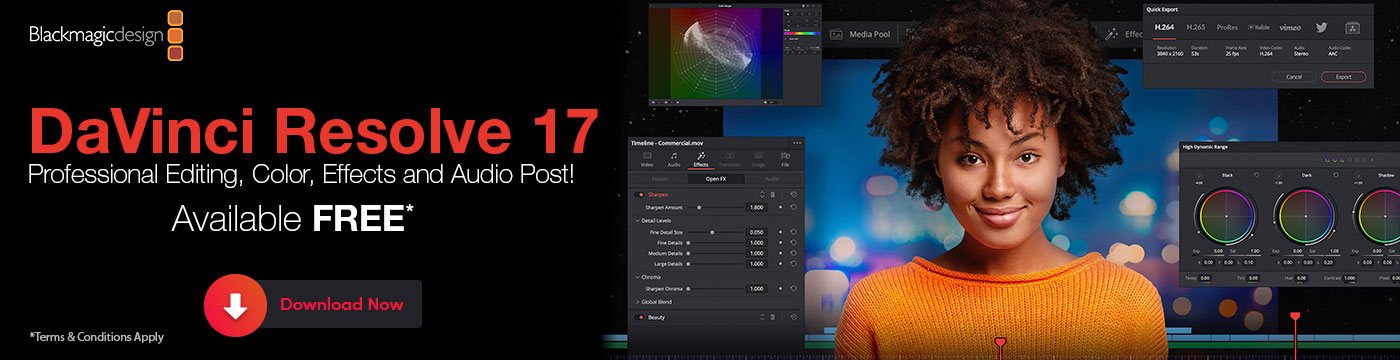Image resolution: width=1400 pixels, height=360 pixels.
Task: Click the Dark color wheel
Action: pyautogui.click(x=1306, y=217)
